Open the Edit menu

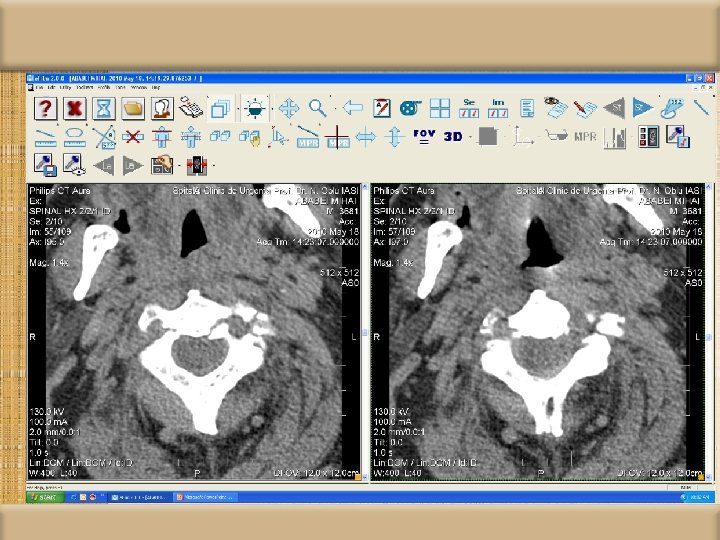52,87
